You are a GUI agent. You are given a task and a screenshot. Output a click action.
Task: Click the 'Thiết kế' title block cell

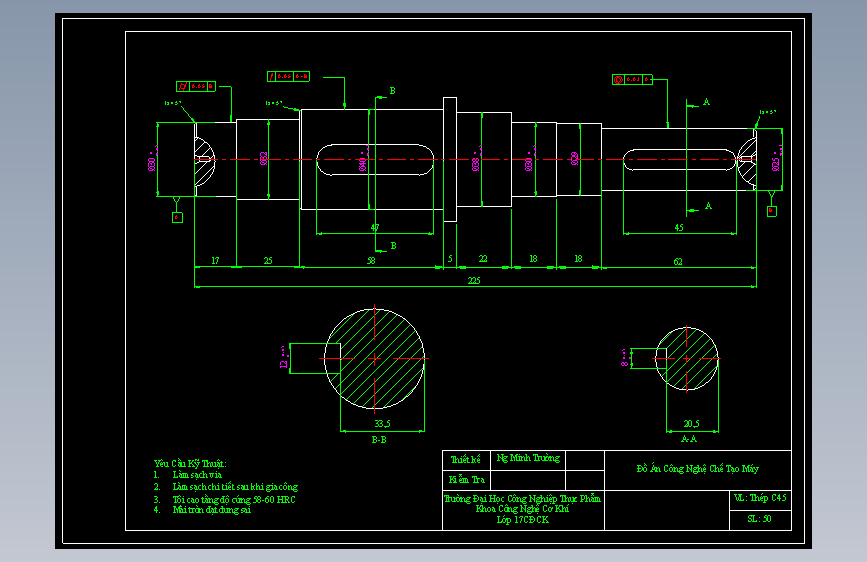point(466,460)
